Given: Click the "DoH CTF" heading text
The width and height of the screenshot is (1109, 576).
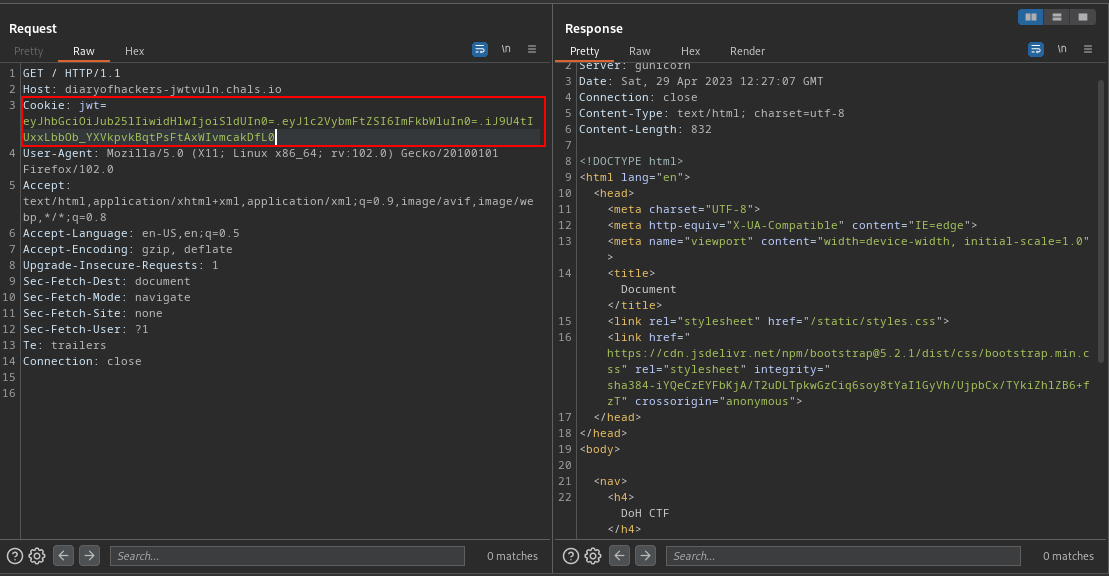Looking at the screenshot, I should pyautogui.click(x=644, y=512).
